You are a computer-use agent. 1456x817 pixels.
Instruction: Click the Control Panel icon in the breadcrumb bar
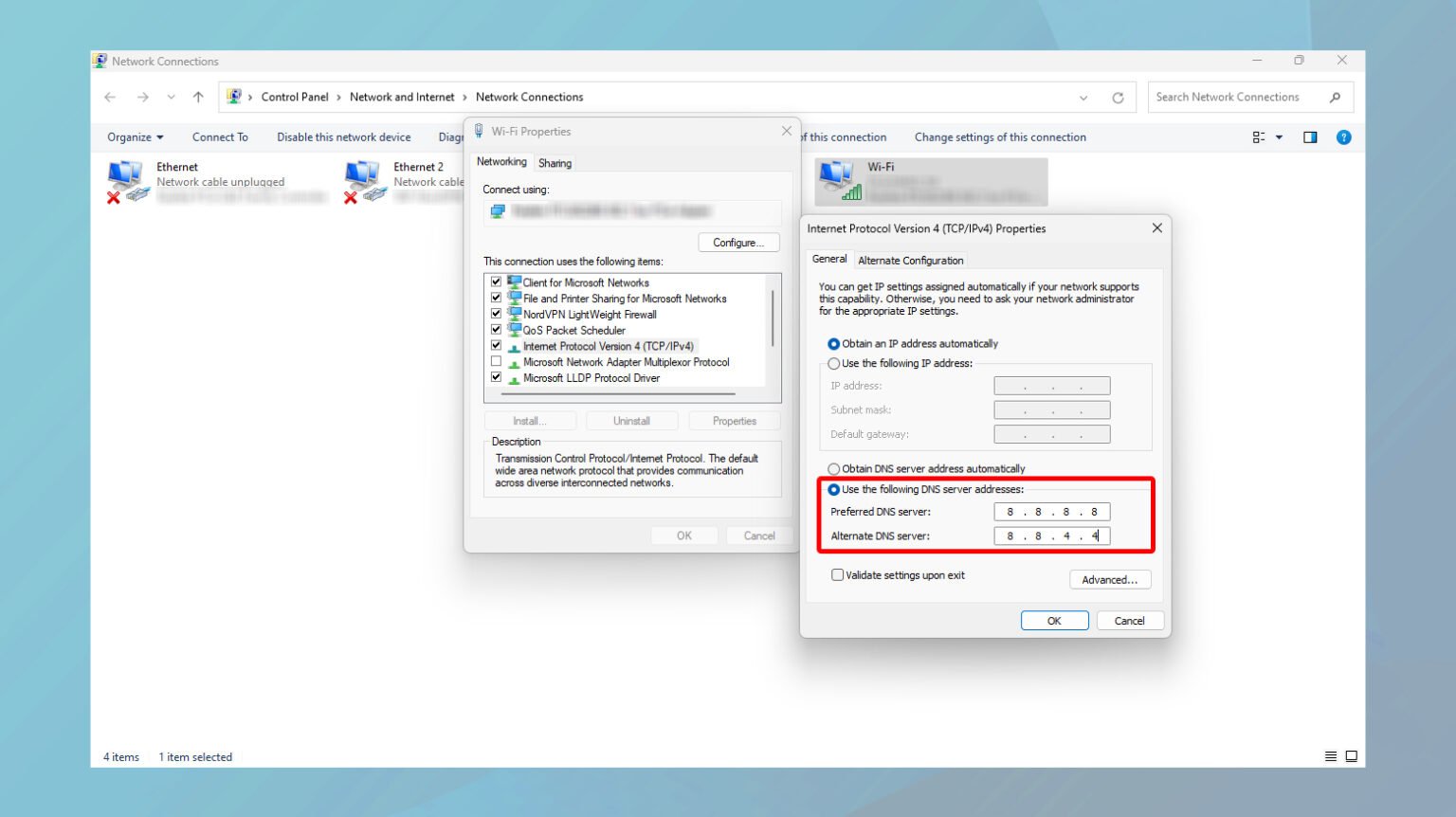coord(234,97)
